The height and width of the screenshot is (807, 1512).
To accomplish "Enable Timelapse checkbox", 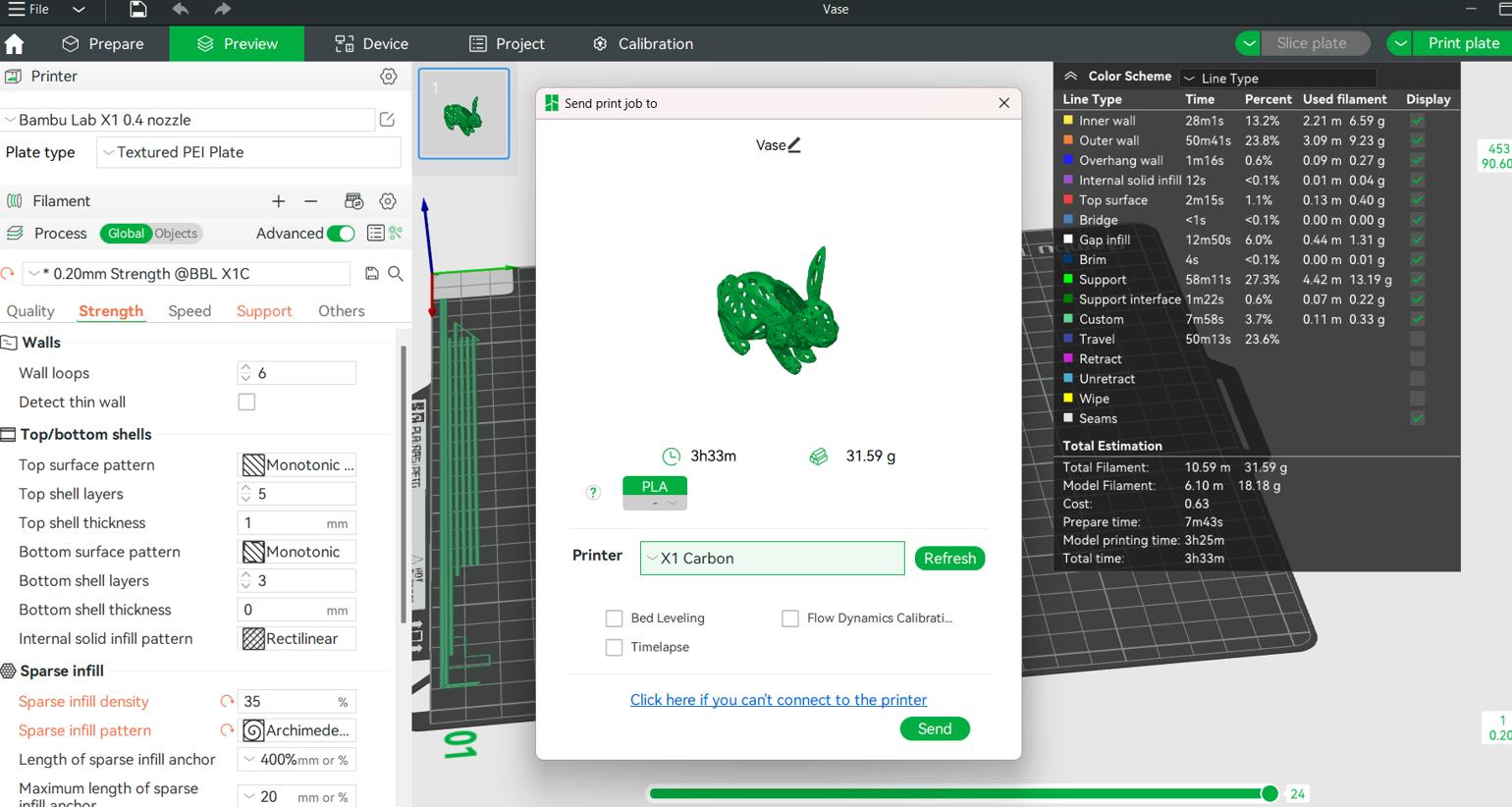I will 614,648.
